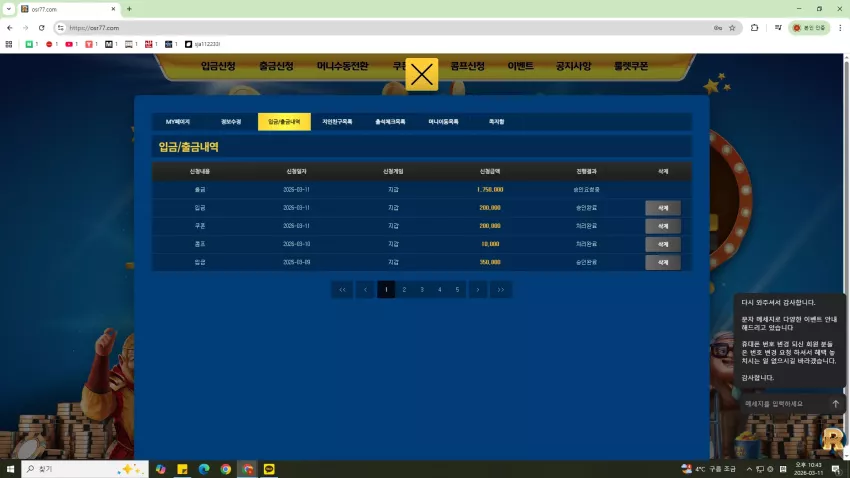Bookmark this page with the star icon
The width and height of the screenshot is (850, 478).
click(x=732, y=28)
